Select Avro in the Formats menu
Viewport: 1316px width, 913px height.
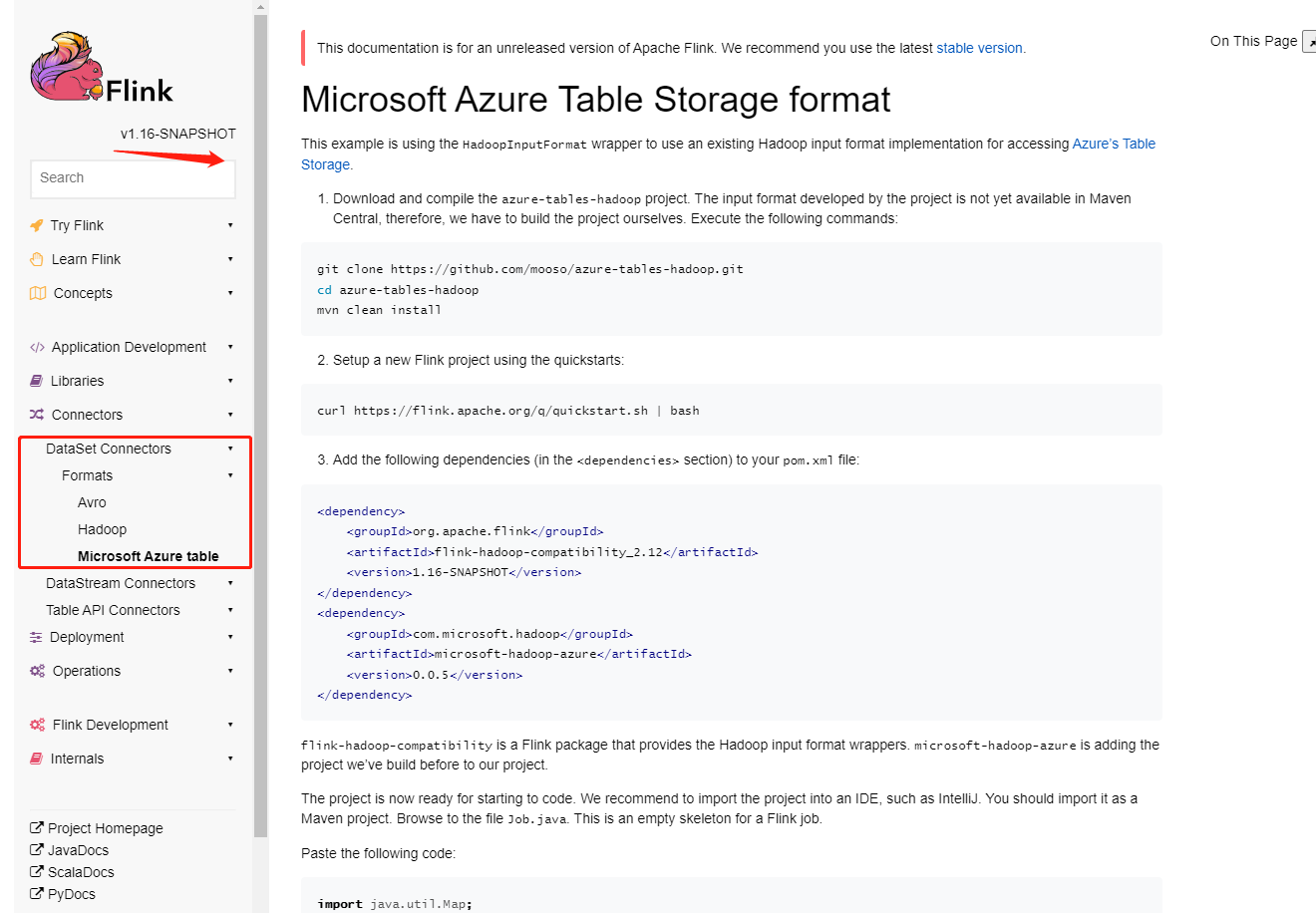coord(92,502)
